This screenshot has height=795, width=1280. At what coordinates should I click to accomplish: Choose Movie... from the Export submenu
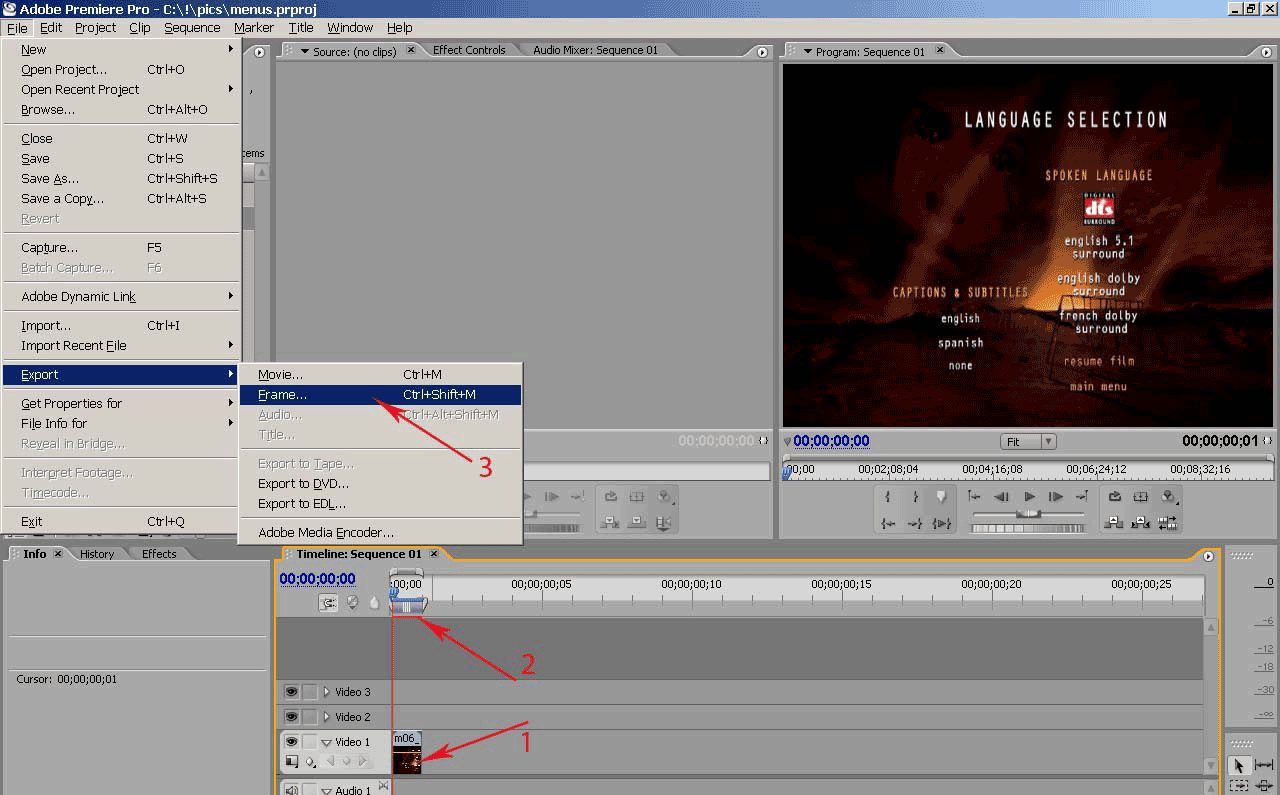pyautogui.click(x=380, y=375)
